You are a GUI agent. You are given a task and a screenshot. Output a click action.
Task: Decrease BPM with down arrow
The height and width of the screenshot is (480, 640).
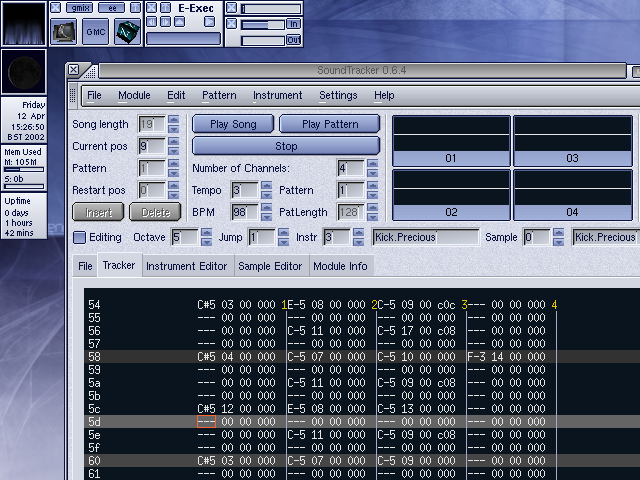coord(267,217)
